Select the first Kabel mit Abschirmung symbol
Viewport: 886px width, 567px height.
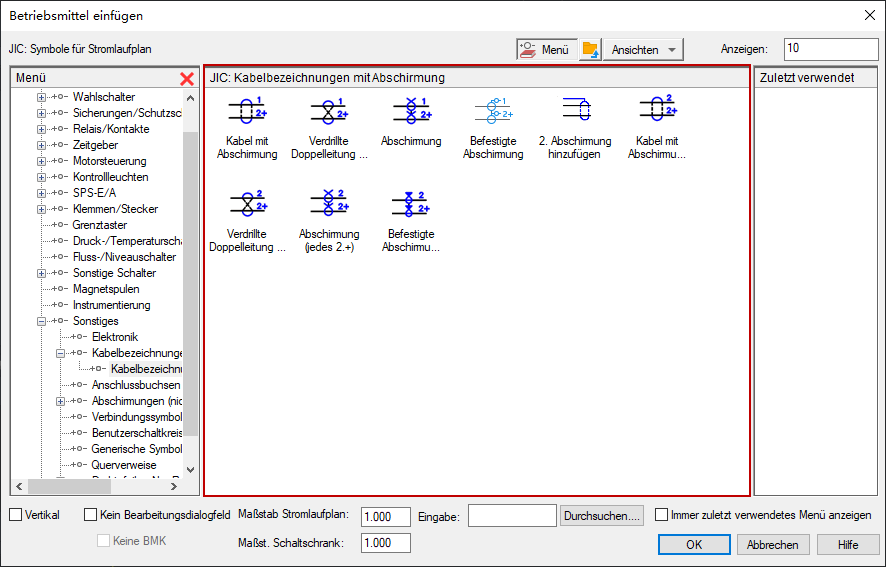point(247,110)
